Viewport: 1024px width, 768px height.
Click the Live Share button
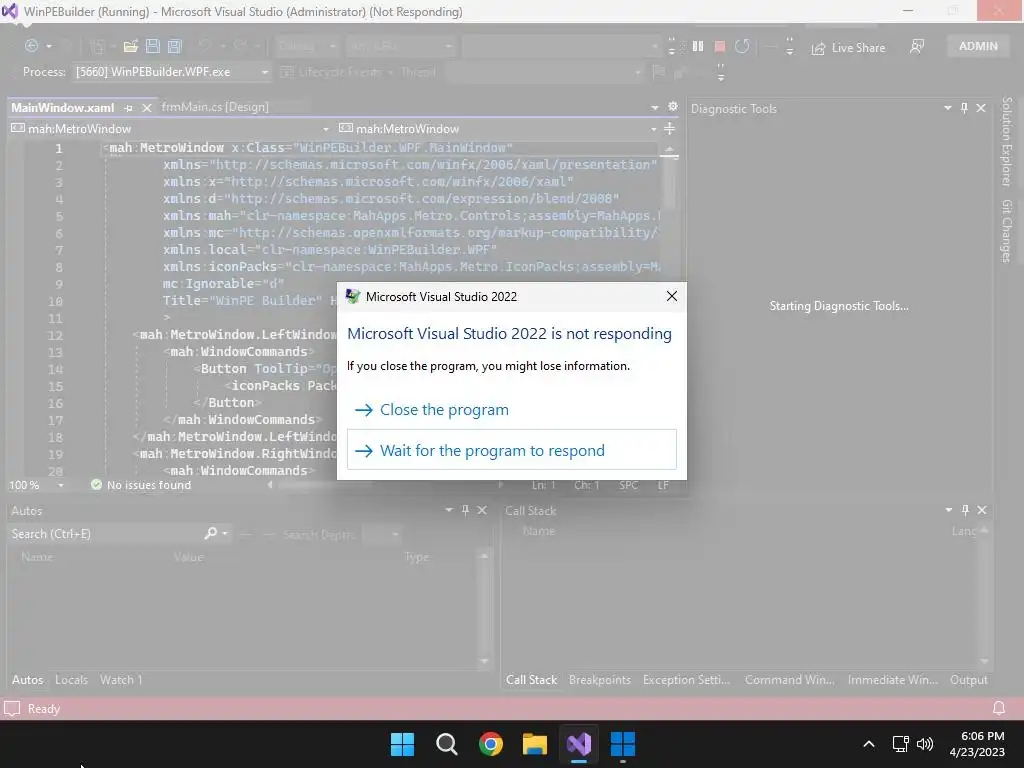pos(848,48)
